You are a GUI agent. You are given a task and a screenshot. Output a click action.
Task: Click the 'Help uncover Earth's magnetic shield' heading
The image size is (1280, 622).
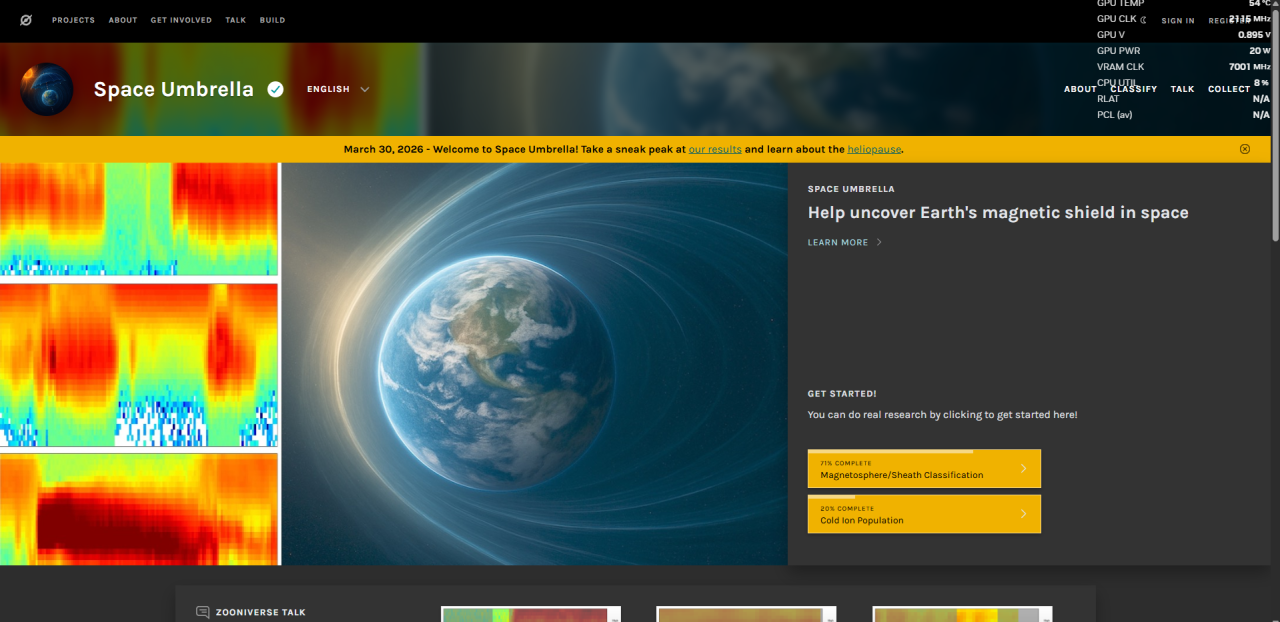[x=998, y=212]
